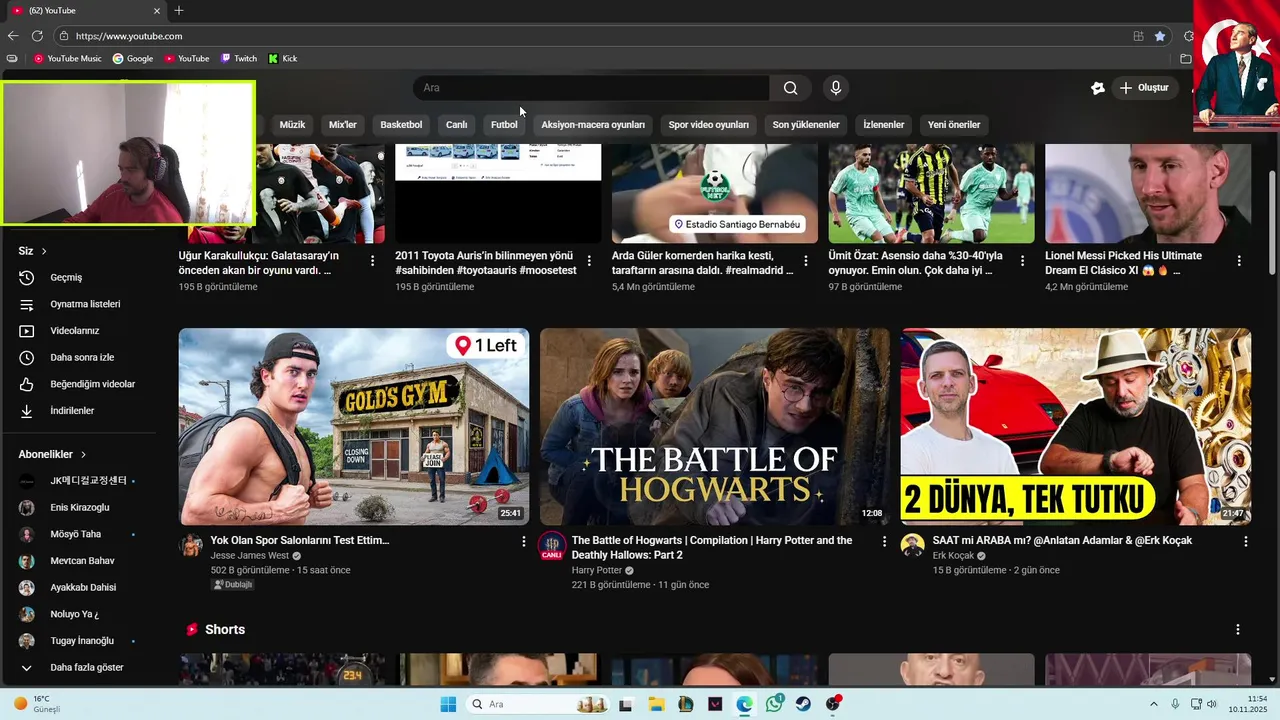Select the Futbol filter chip

click(x=504, y=125)
